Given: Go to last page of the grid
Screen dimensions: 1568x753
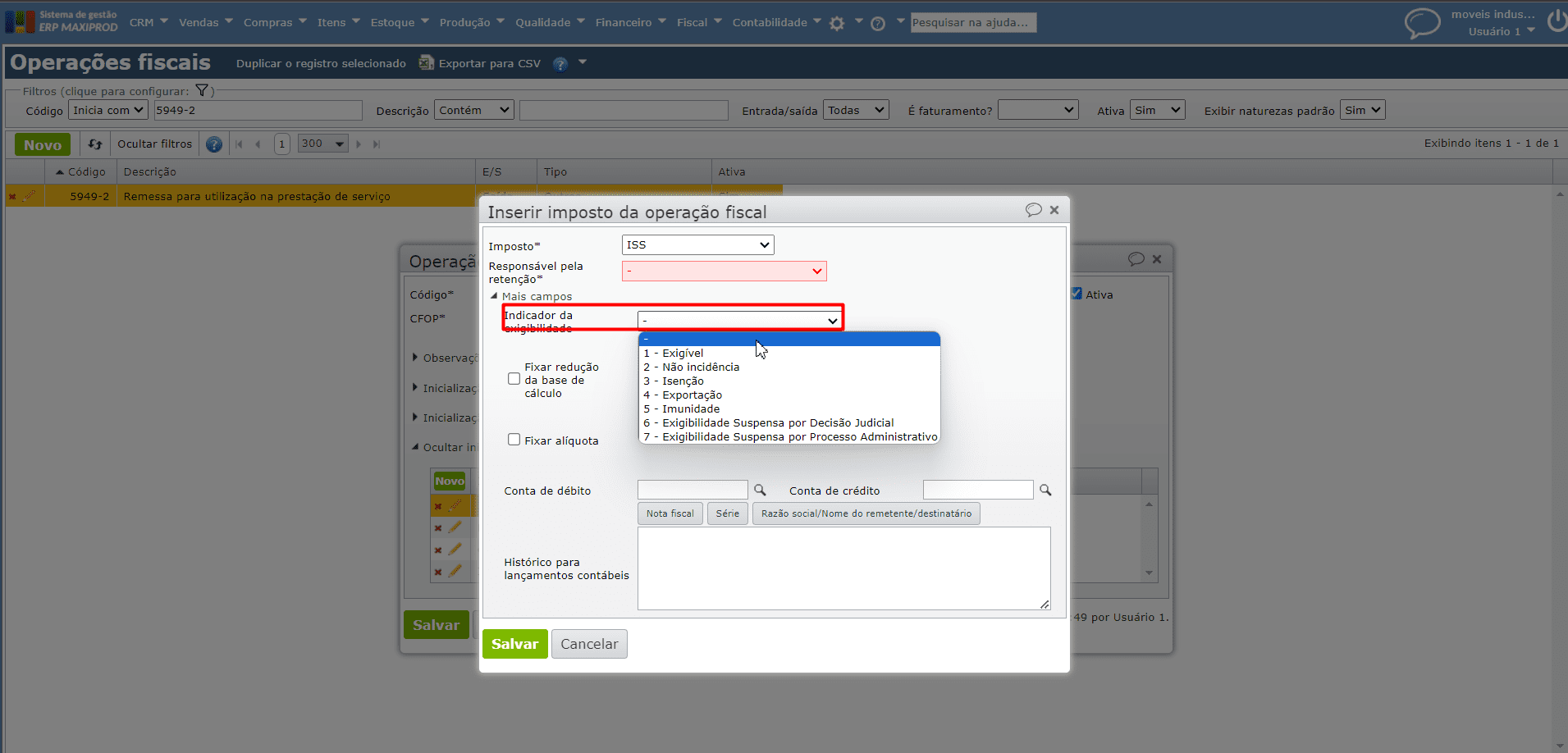Looking at the screenshot, I should [x=377, y=144].
